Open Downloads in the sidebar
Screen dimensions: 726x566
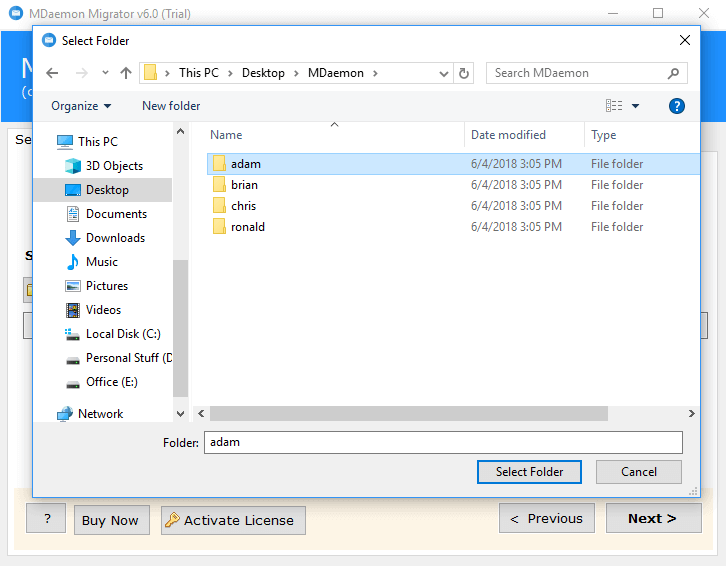click(115, 238)
